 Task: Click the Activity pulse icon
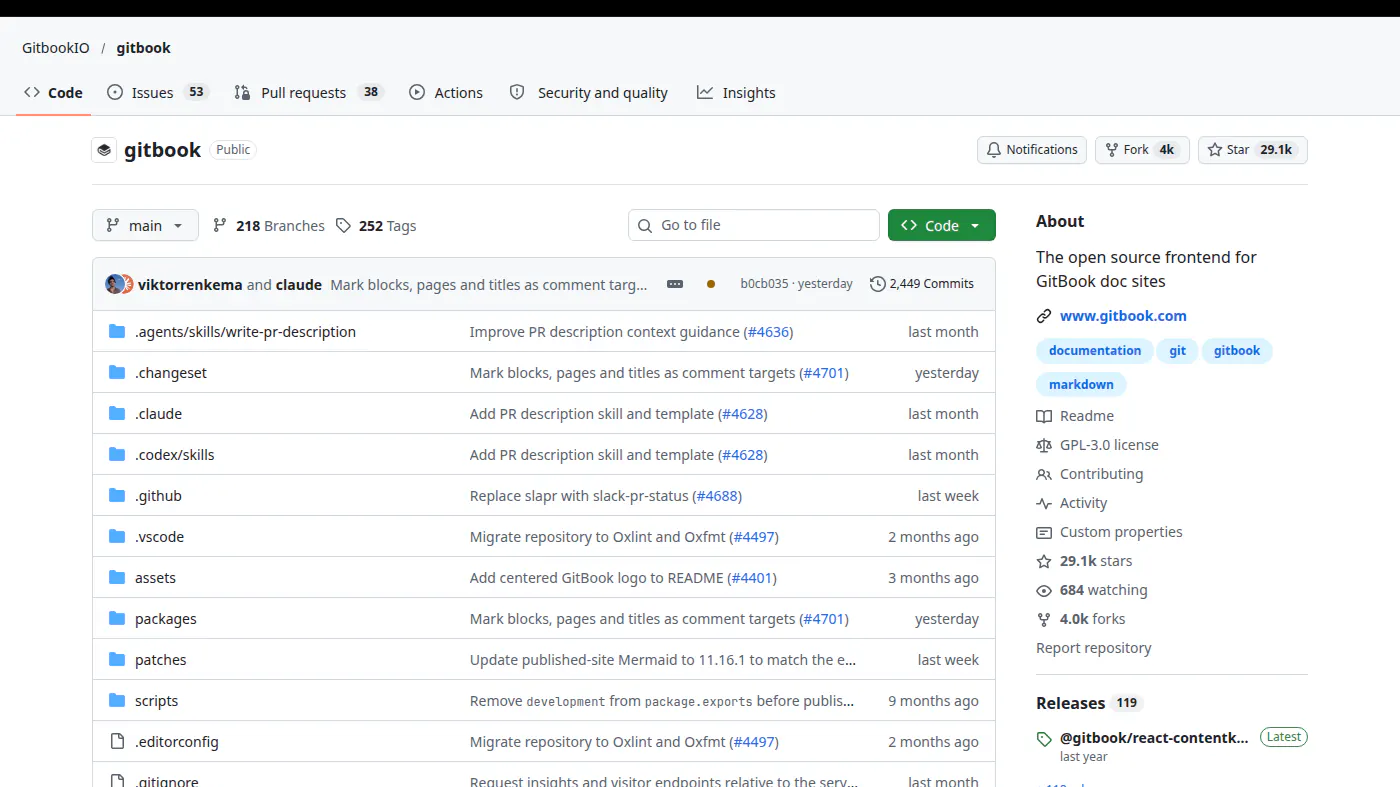[x=1044, y=503]
